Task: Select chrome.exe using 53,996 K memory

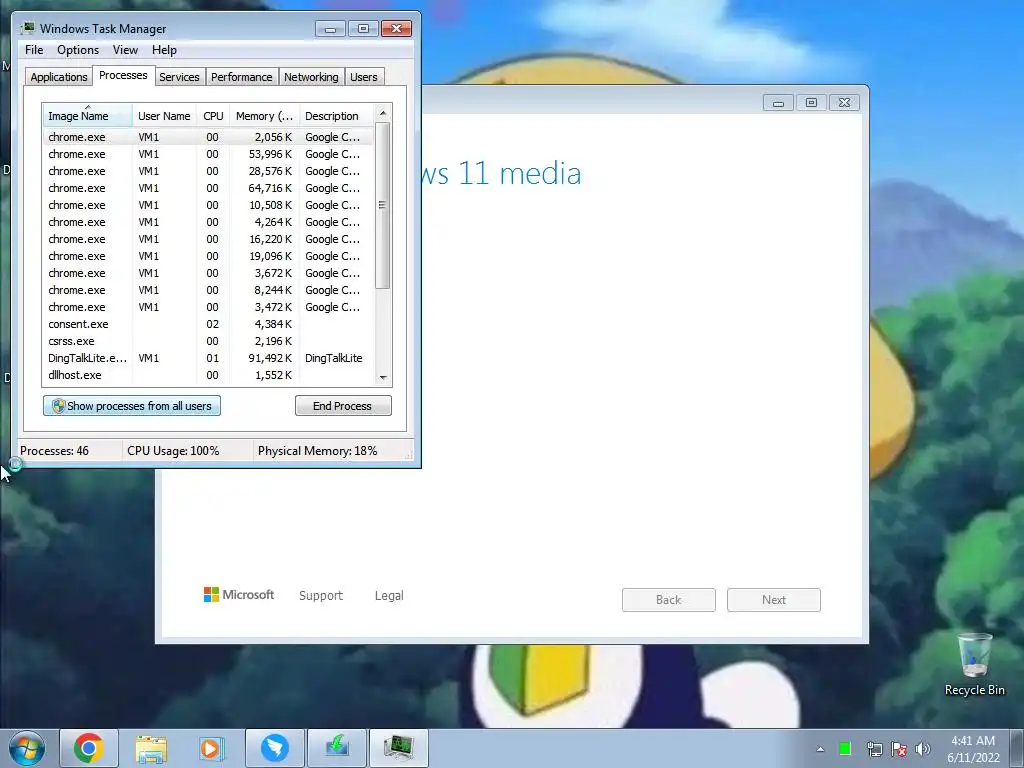Action: (x=208, y=154)
